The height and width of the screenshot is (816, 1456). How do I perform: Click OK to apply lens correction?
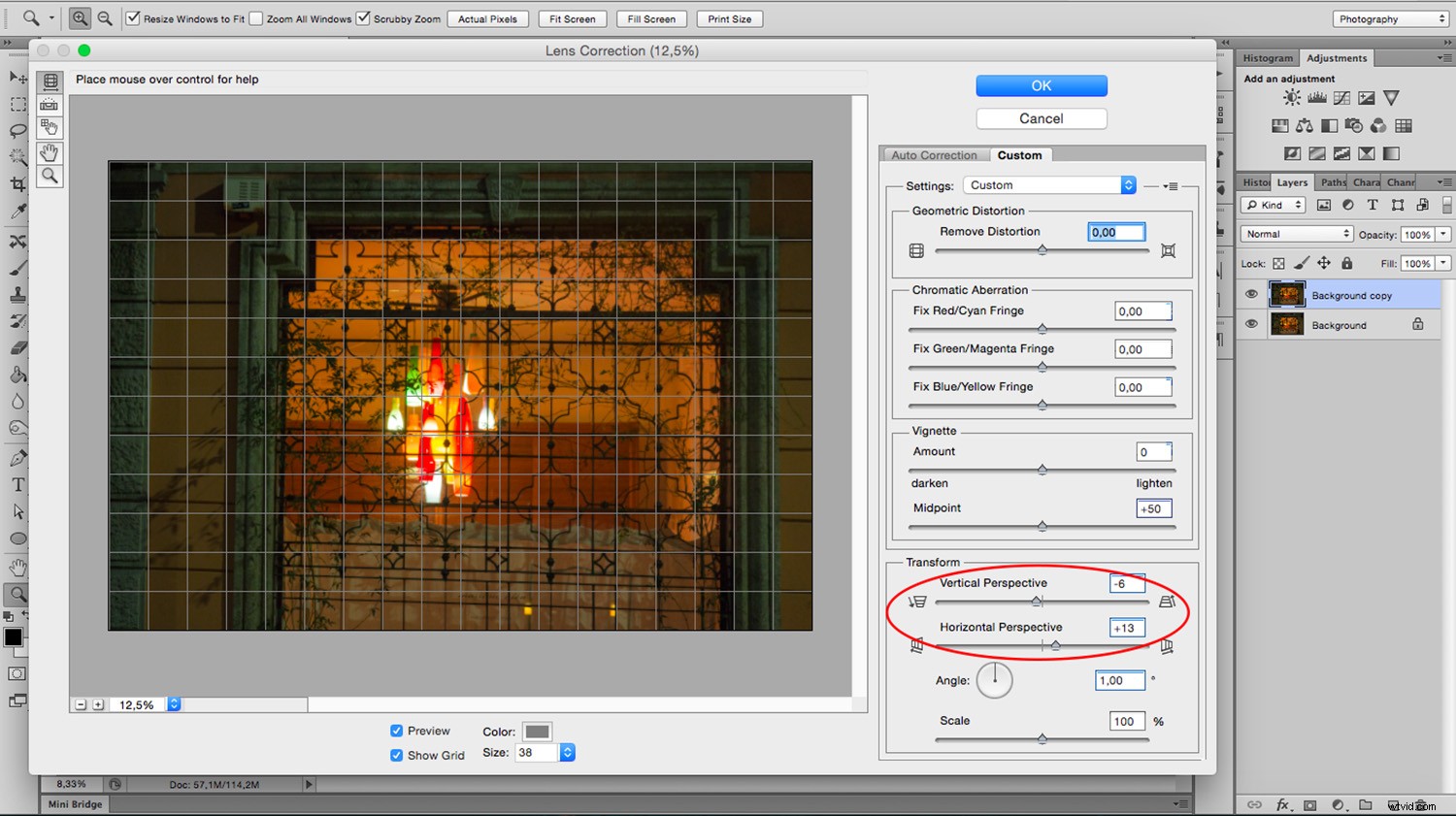tap(1041, 85)
